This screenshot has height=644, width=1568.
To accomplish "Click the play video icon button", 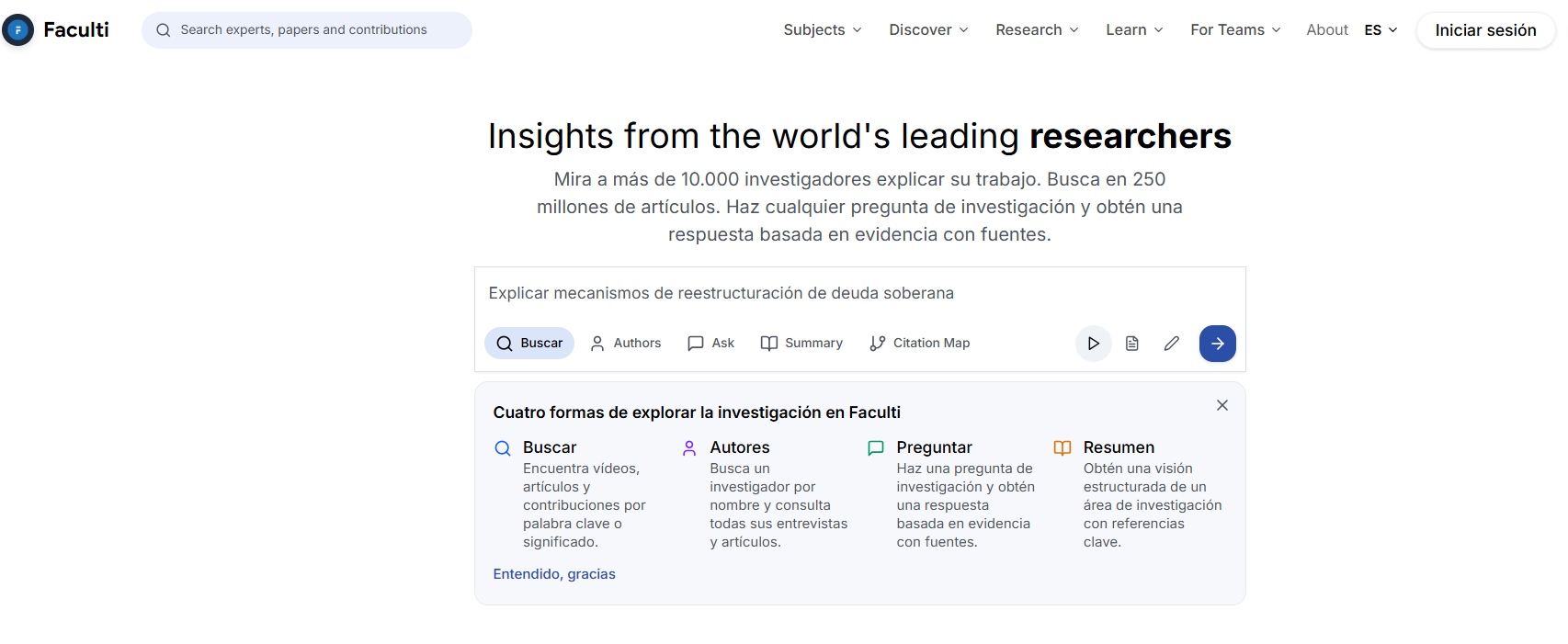I will click(x=1094, y=344).
